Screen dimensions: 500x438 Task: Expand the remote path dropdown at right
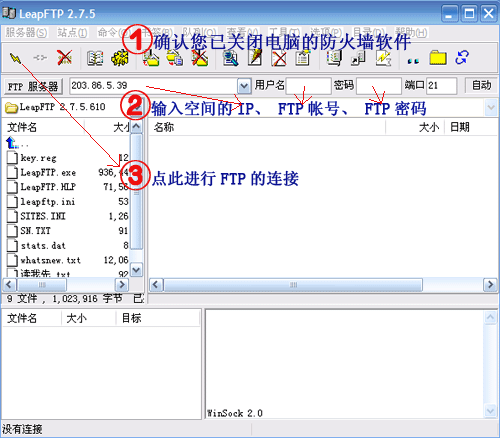pos(491,107)
